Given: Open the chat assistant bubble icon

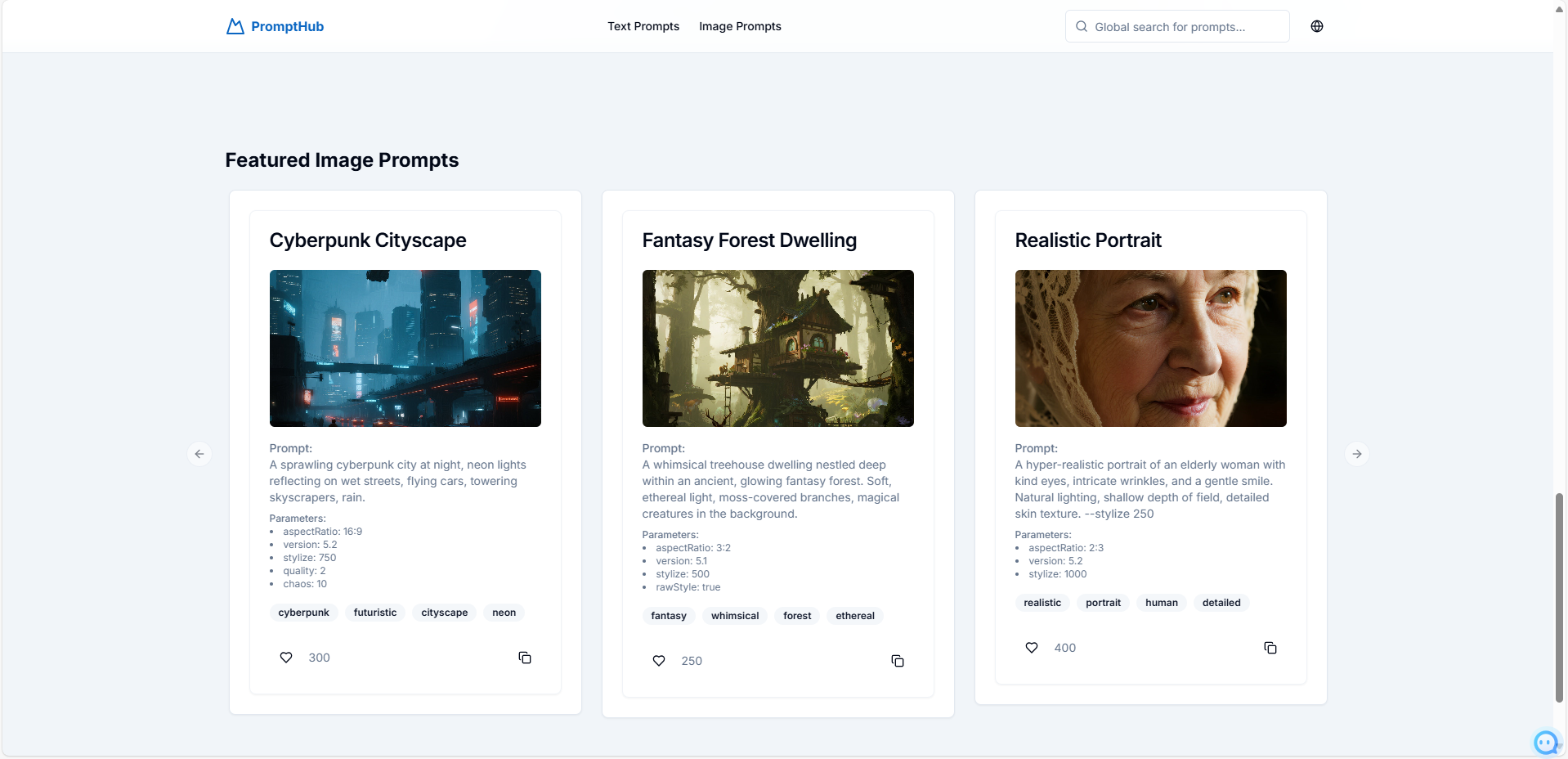Looking at the screenshot, I should click(x=1545, y=742).
